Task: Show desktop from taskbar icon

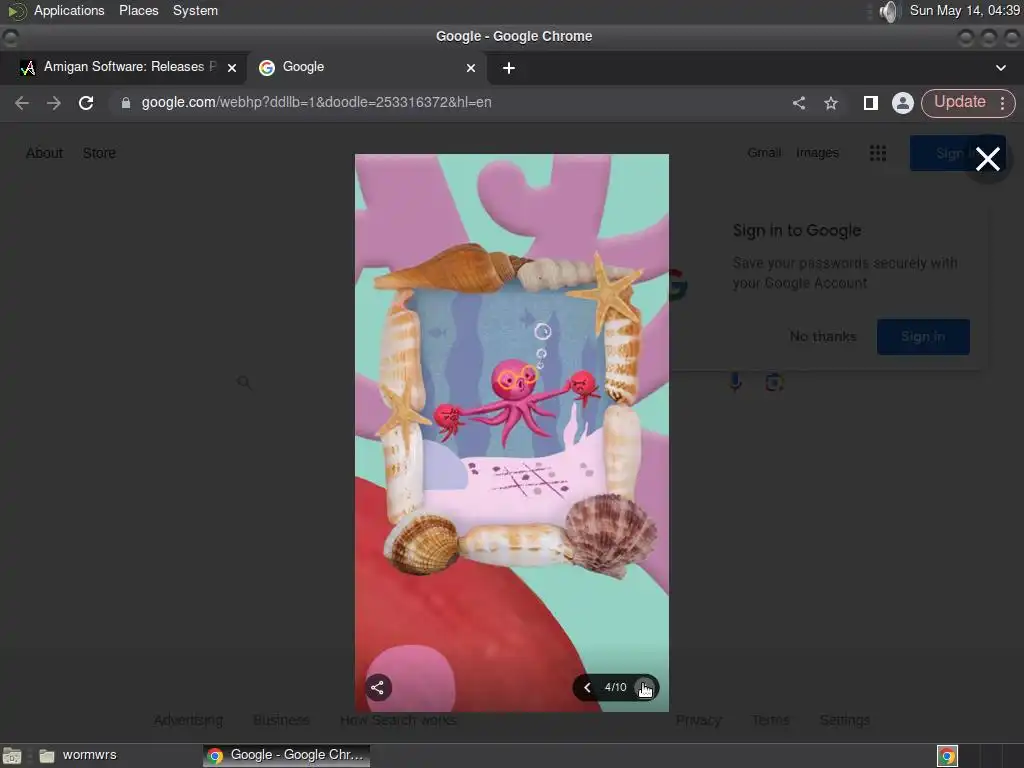Action: (12, 756)
